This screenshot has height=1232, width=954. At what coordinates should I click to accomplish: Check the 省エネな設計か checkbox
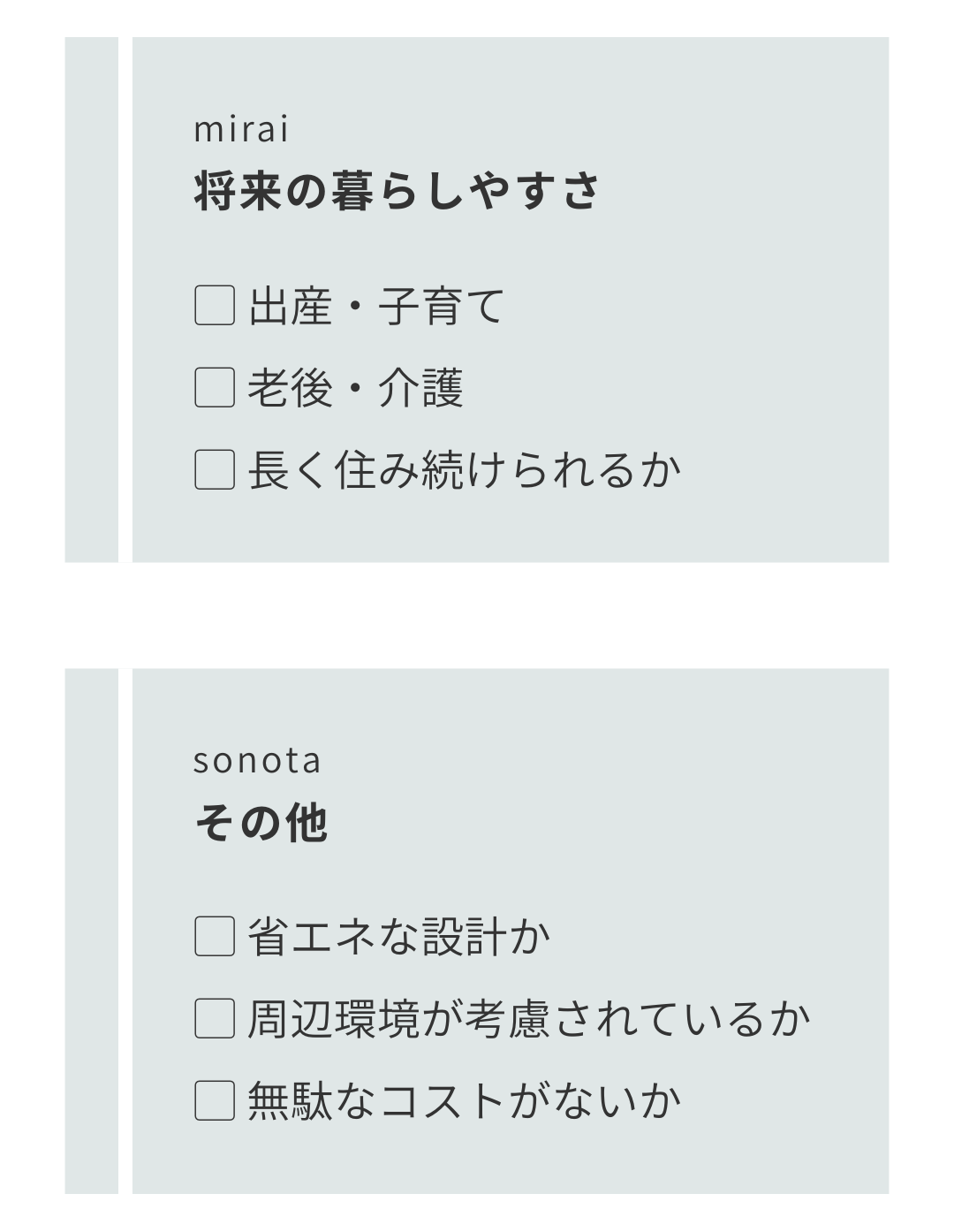coord(215,937)
